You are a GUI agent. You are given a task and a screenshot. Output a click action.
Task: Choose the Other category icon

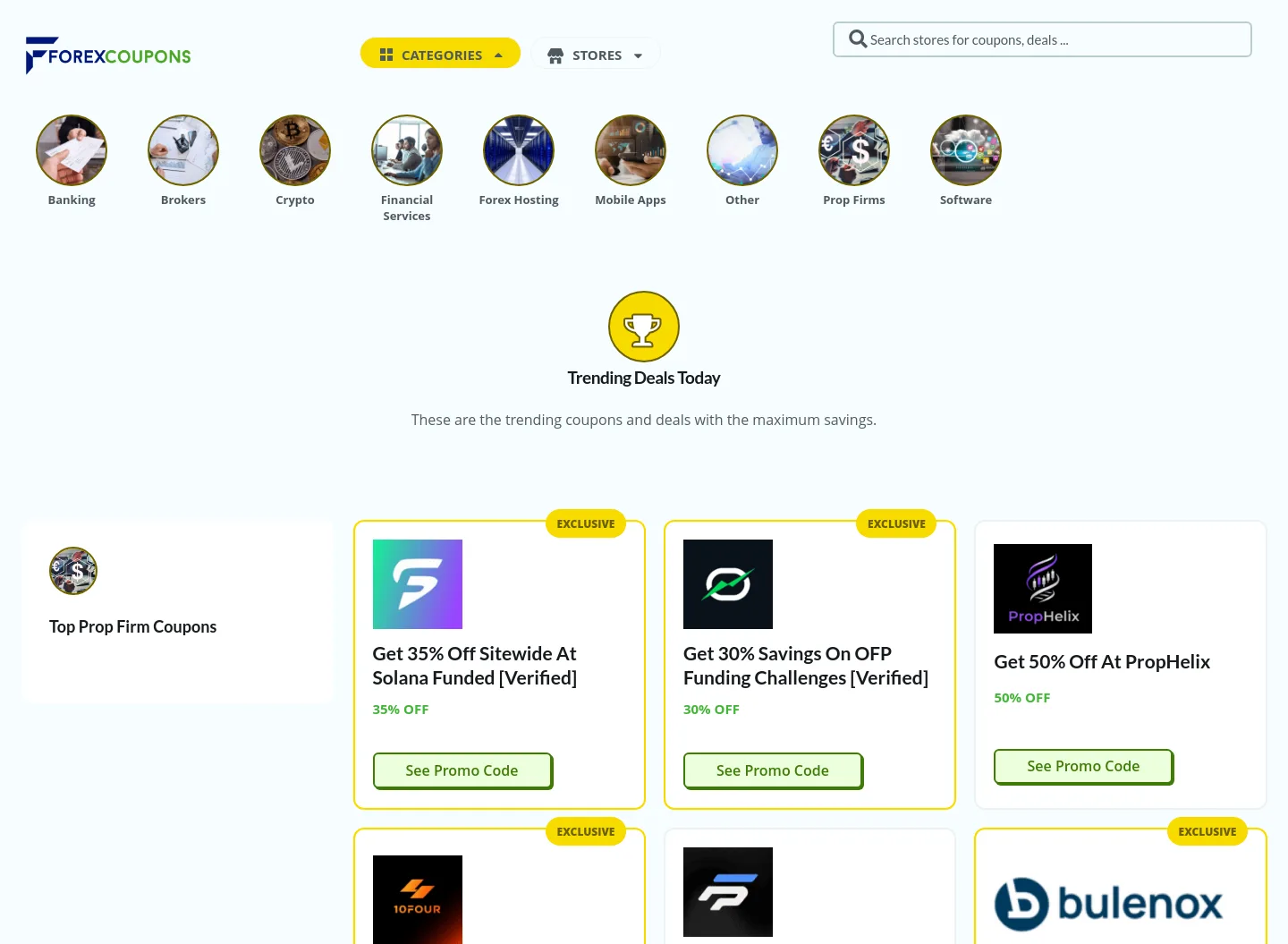click(x=742, y=150)
